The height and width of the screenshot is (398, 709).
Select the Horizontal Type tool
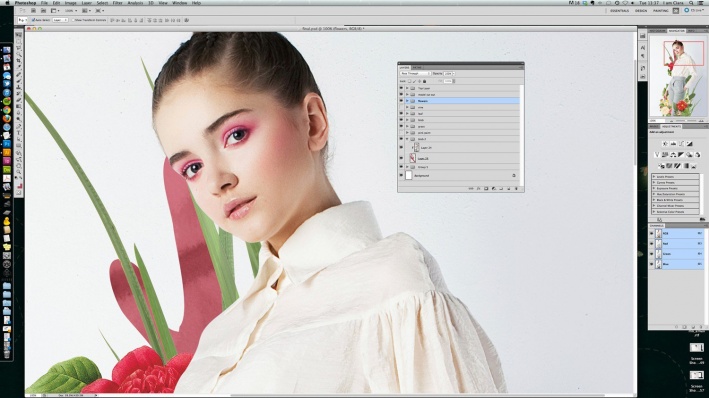19,133
